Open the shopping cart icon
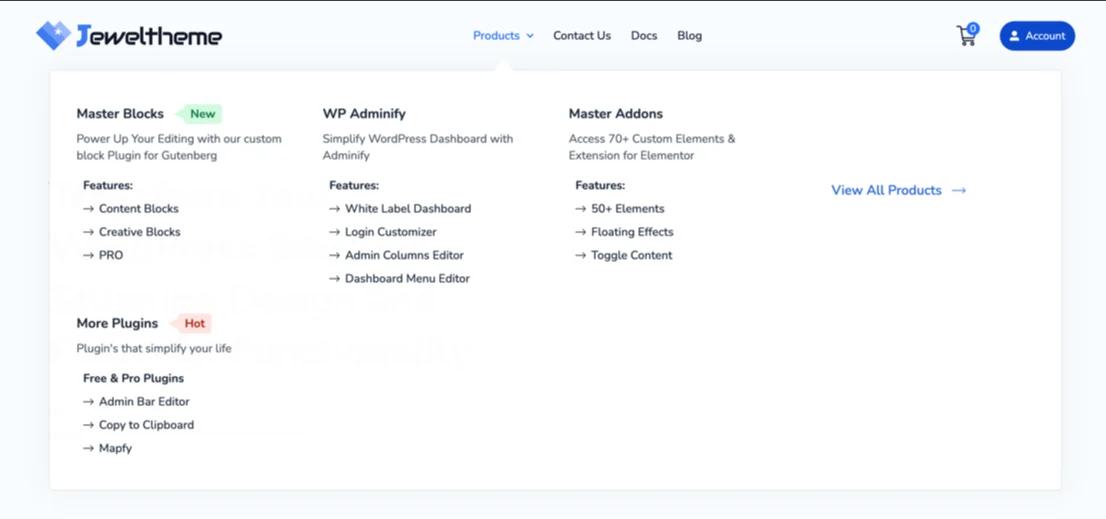 click(967, 35)
